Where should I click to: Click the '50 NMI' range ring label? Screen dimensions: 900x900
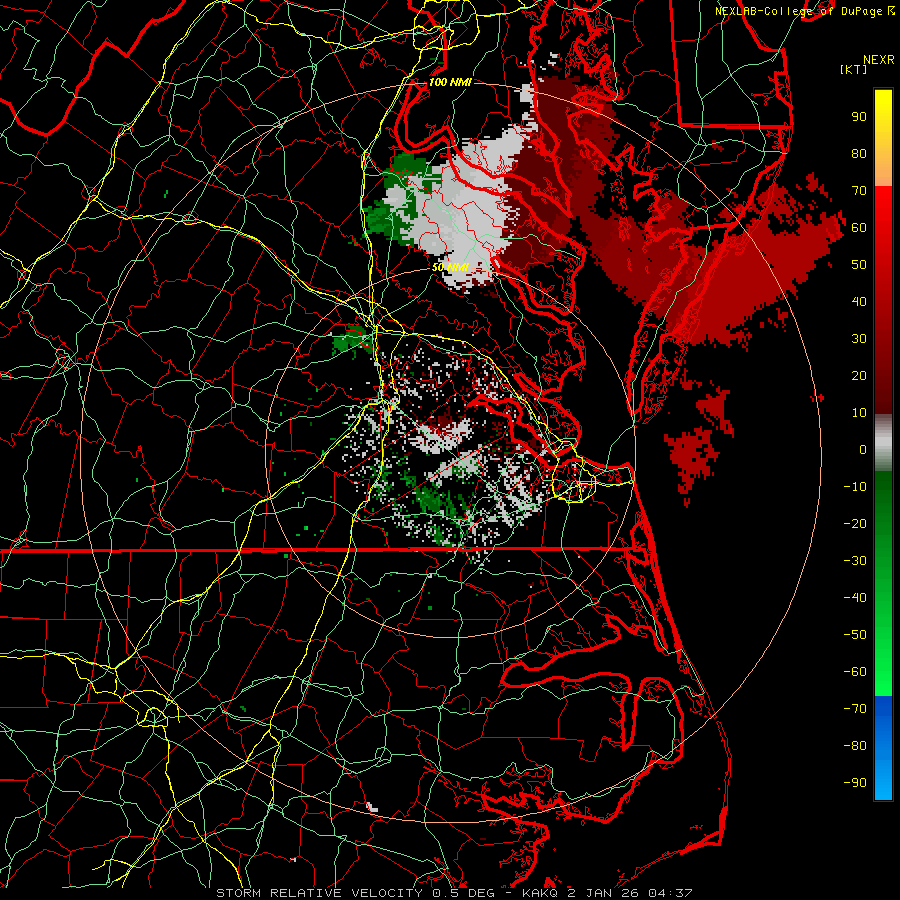(450, 267)
